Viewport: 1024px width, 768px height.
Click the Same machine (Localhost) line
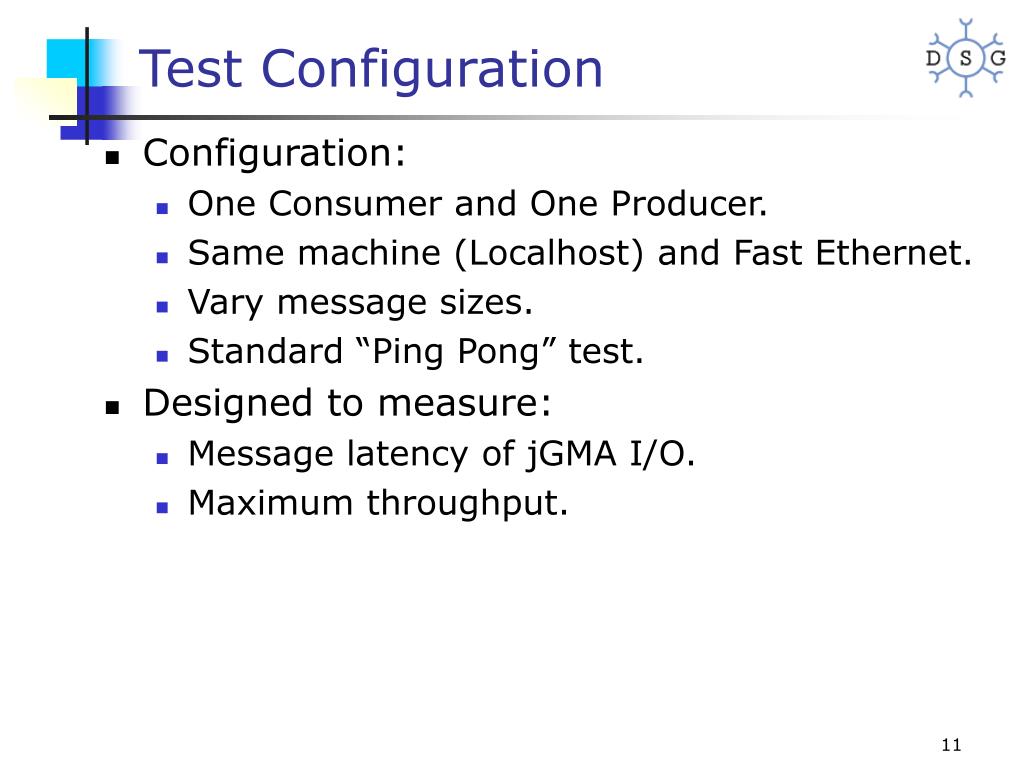[x=580, y=253]
